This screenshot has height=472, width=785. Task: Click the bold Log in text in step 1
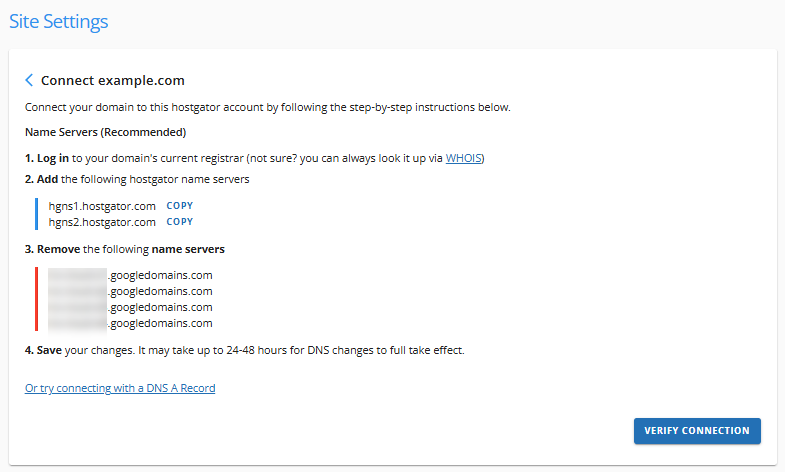(50, 158)
